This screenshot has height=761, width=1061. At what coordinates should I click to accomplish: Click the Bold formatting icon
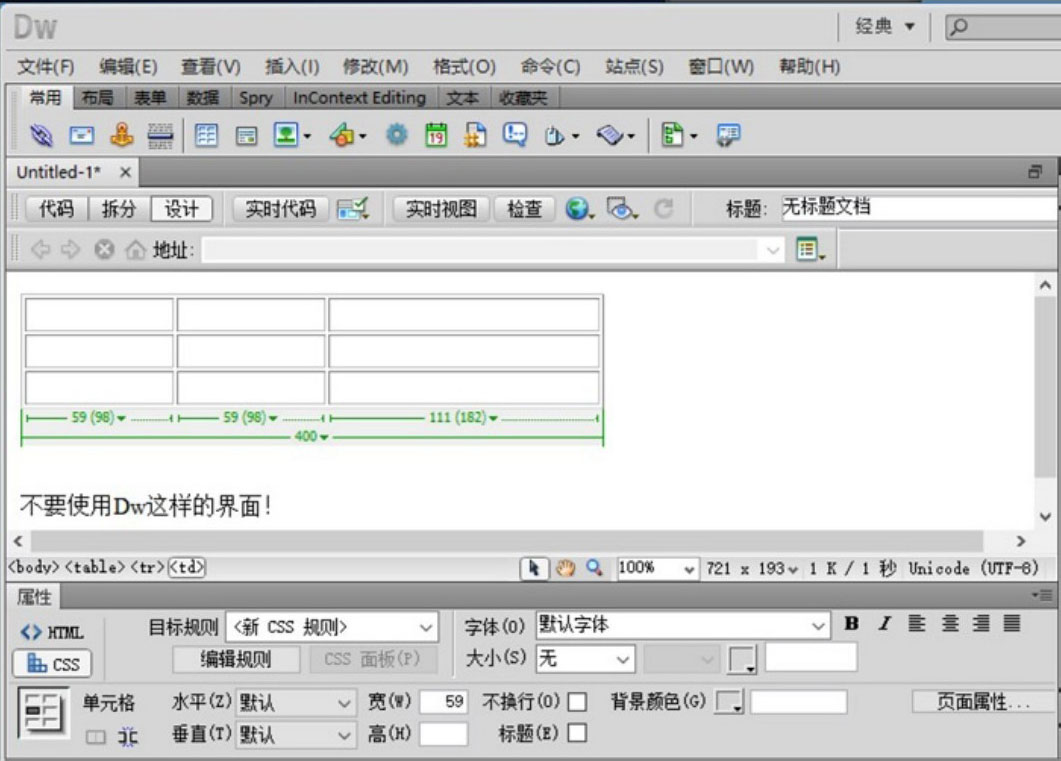click(x=851, y=624)
